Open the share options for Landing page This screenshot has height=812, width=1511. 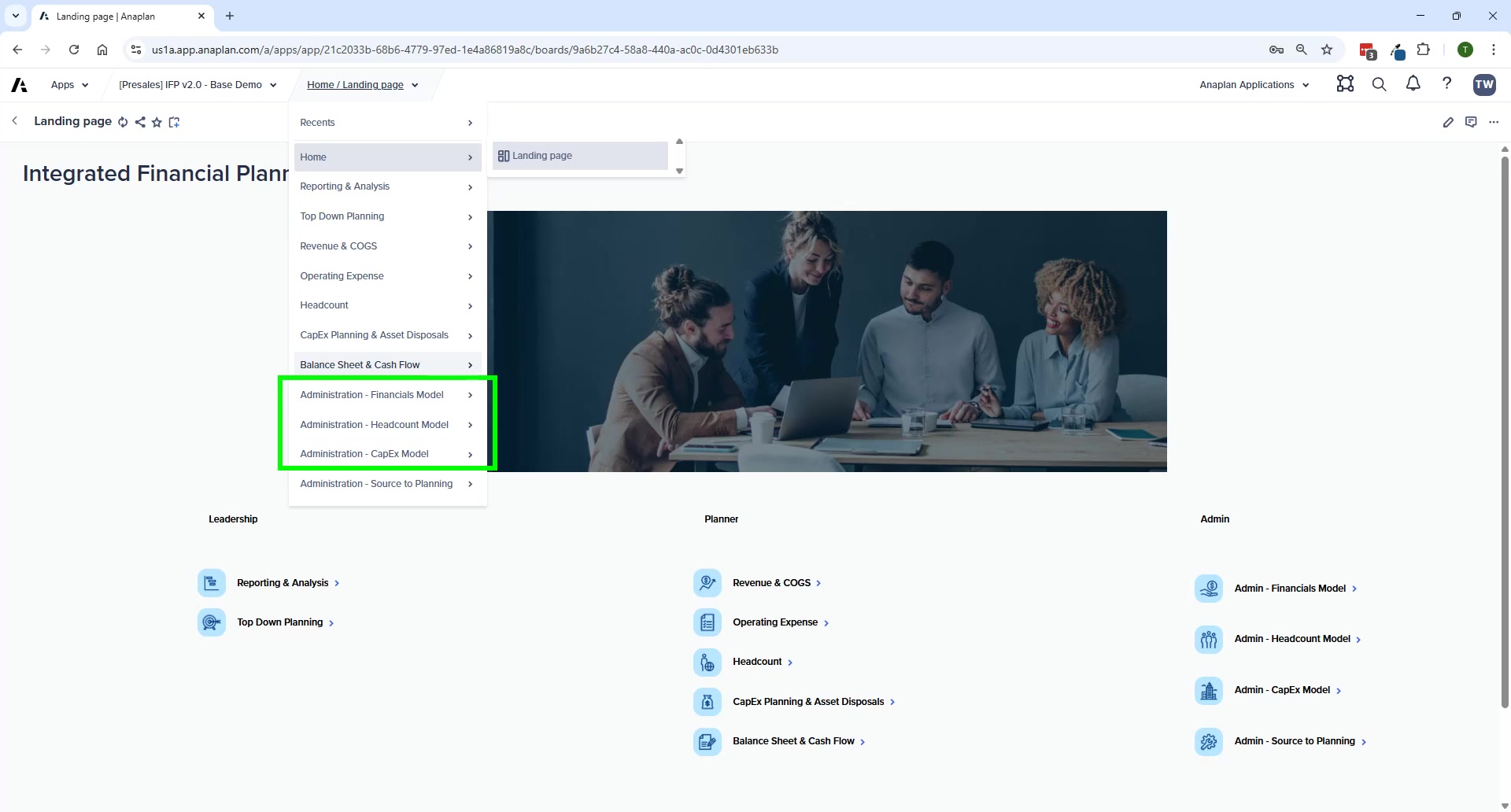tap(140, 122)
